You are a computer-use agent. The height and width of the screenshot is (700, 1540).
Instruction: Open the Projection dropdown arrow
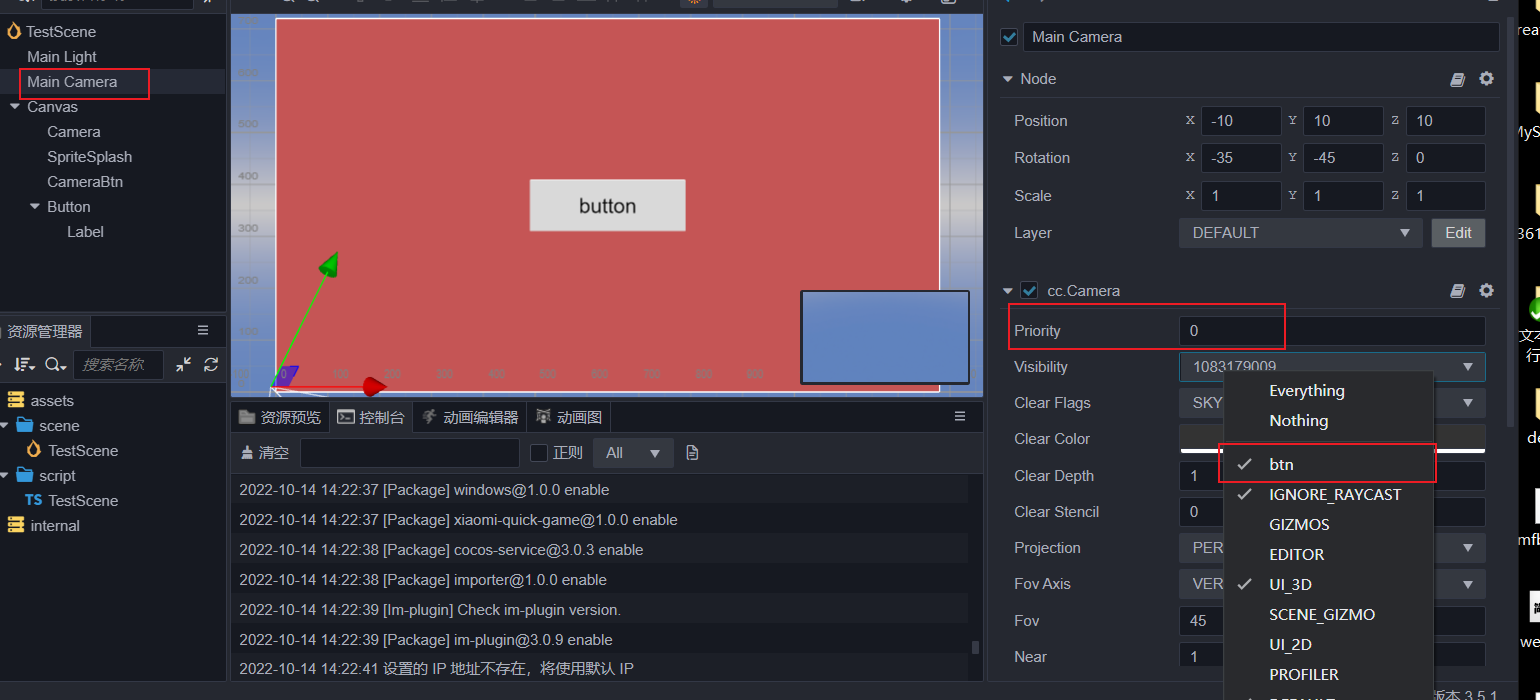tap(1468, 548)
